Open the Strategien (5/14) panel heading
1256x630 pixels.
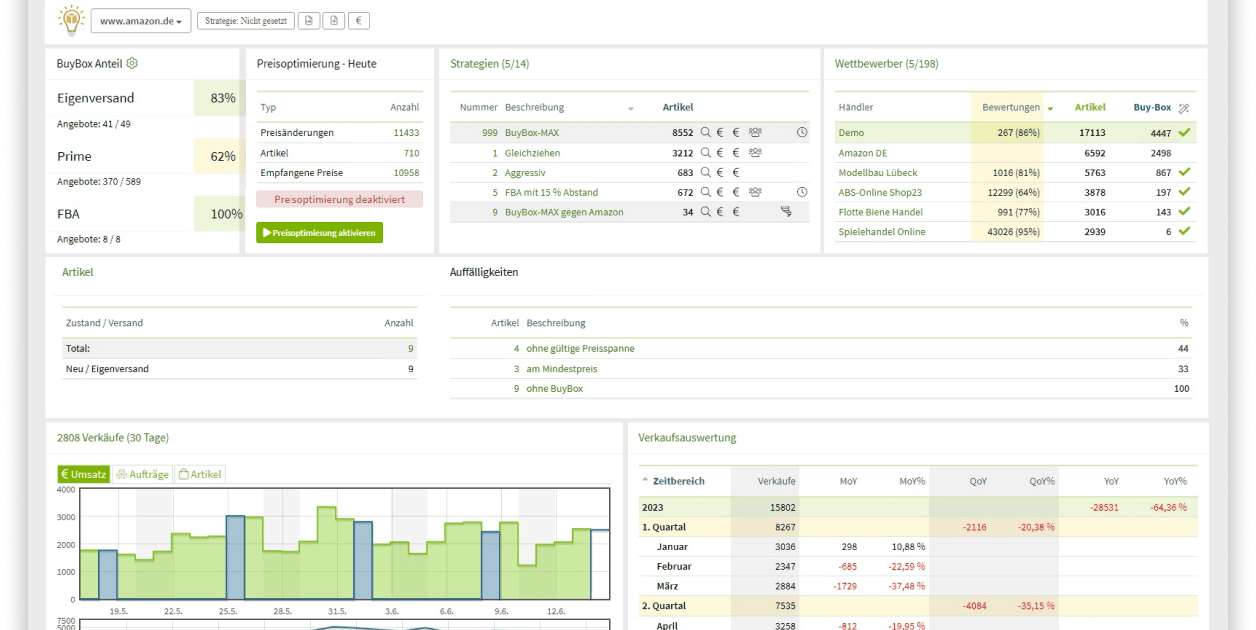tap(490, 63)
